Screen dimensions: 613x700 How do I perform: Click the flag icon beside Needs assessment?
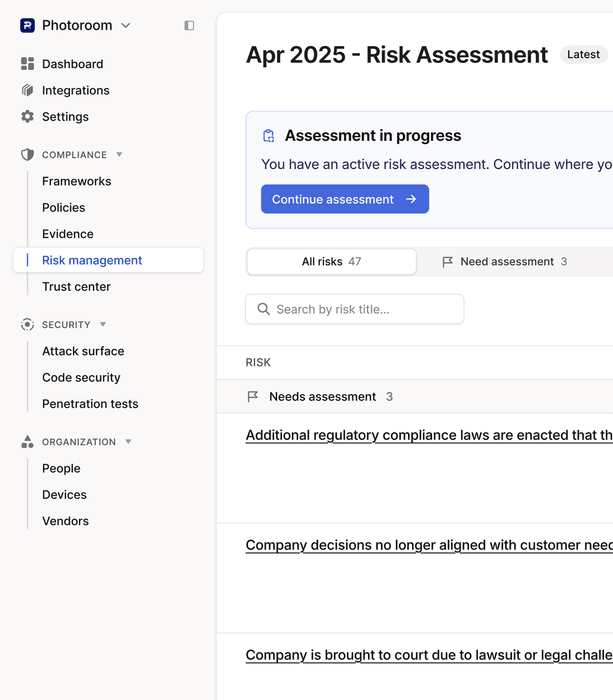253,396
